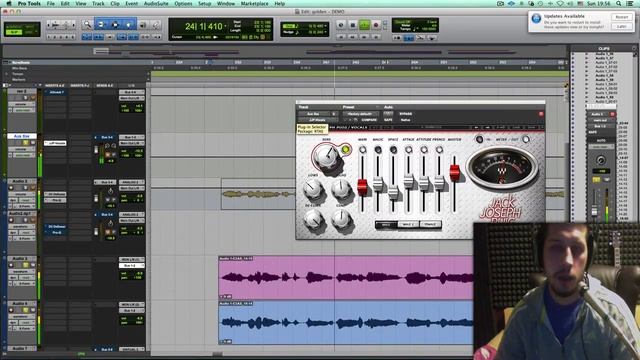Click Restart in Updates Available notification
640x360 pixels.
click(622, 17)
